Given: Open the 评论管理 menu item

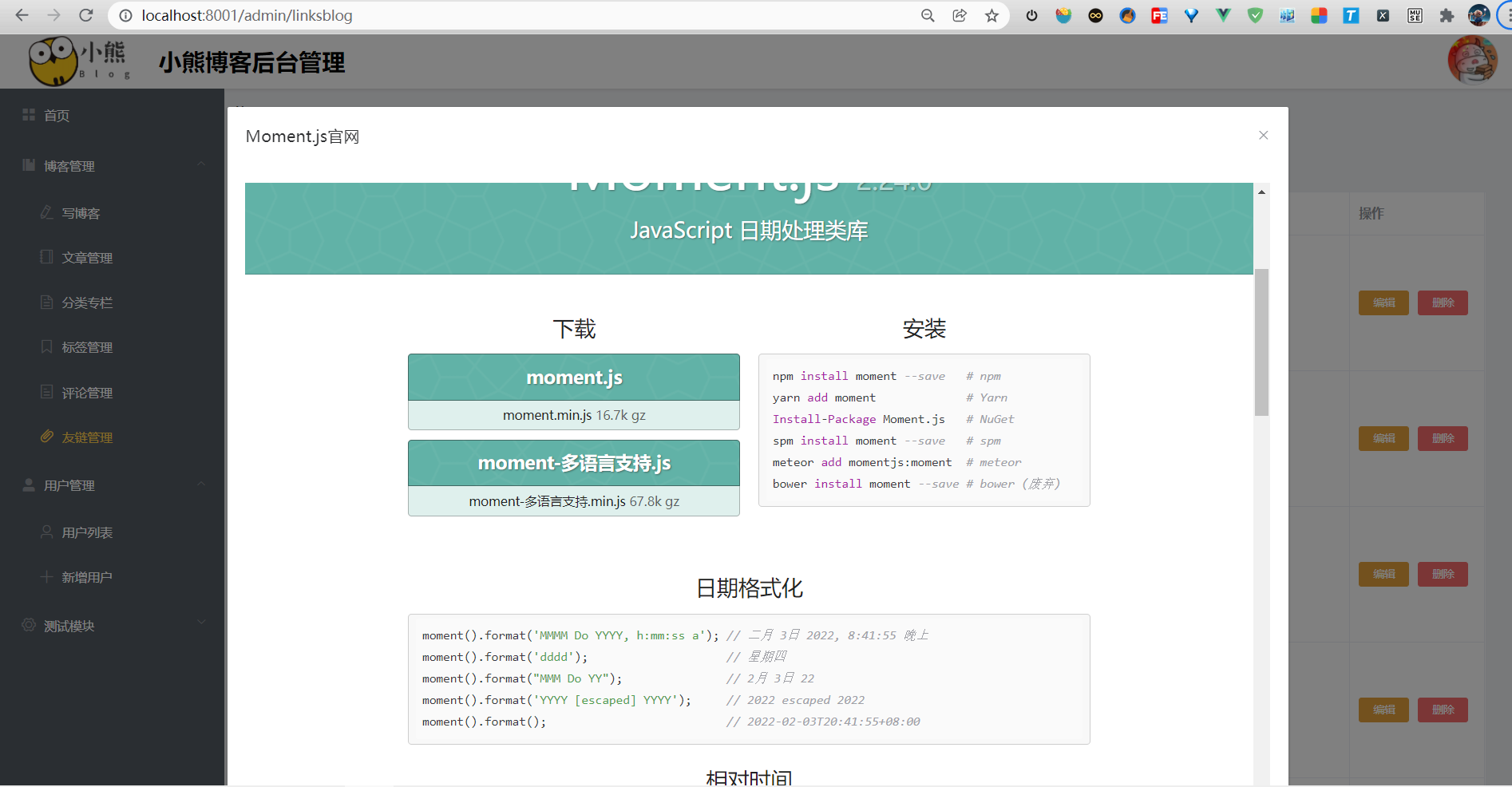Looking at the screenshot, I should tap(112, 393).
